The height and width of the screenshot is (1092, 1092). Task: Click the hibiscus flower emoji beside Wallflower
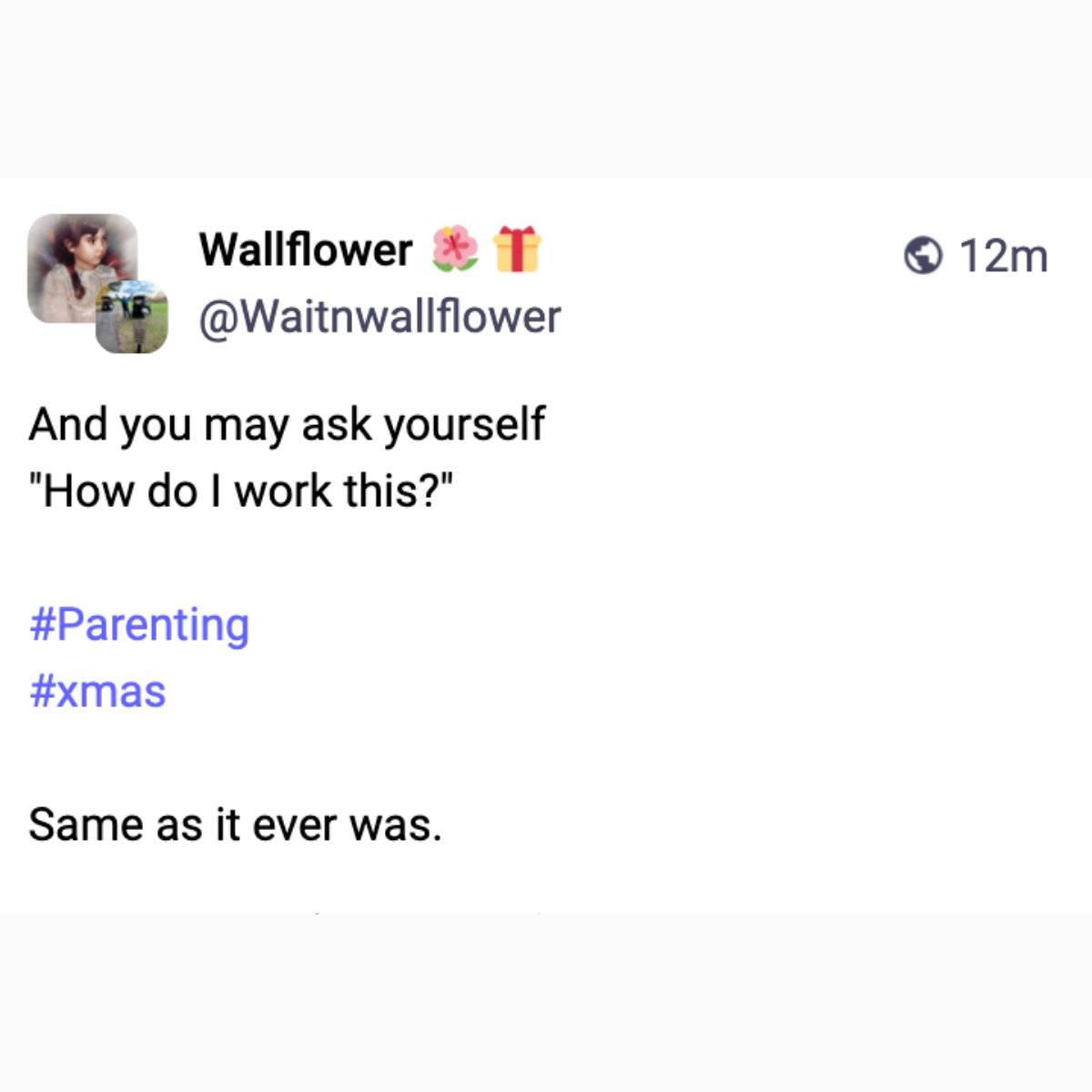454,249
